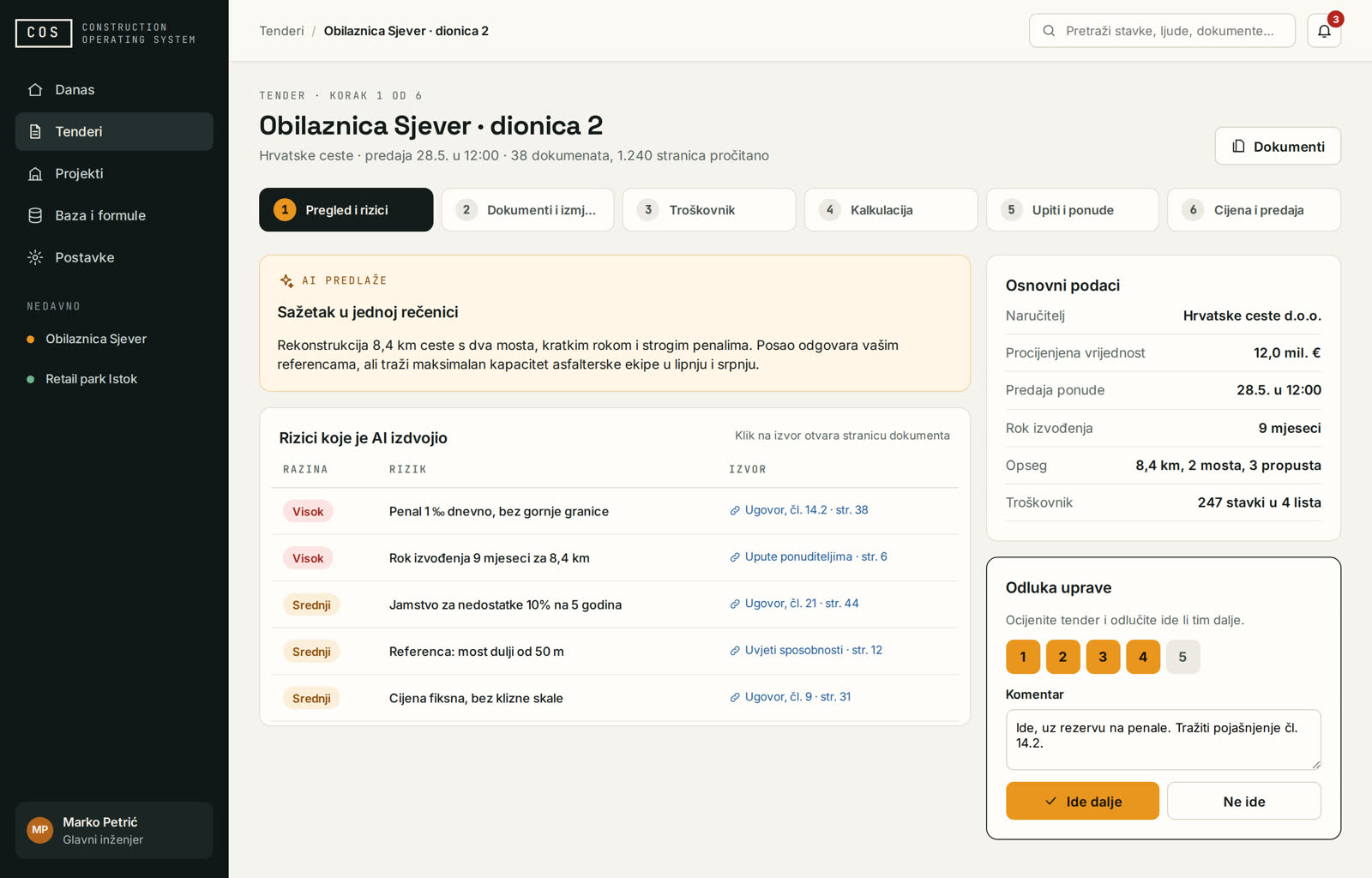Open Tenderi in the sidebar
This screenshot has width=1372, height=878.
114,131
